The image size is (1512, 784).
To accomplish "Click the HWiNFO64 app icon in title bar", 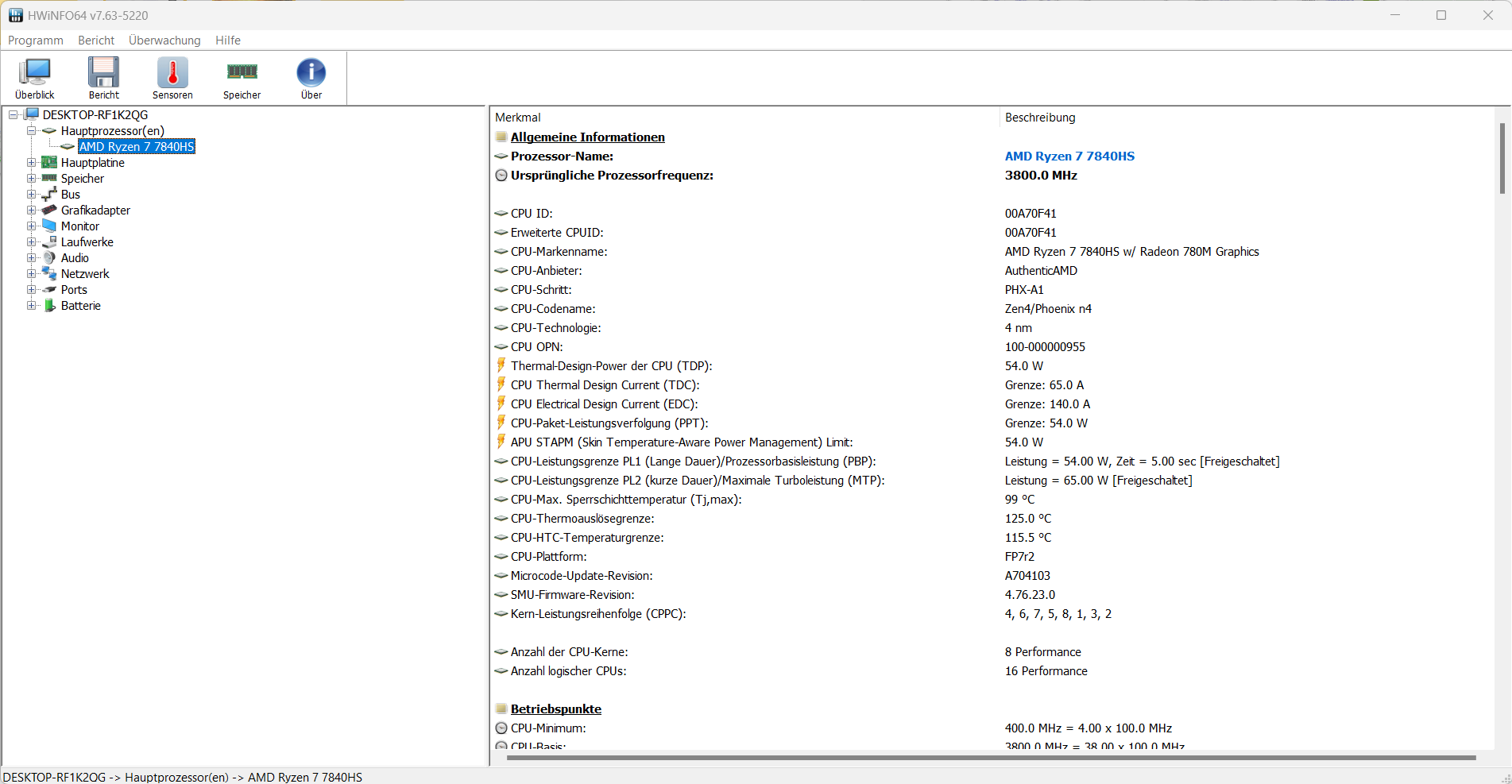I will pyautogui.click(x=16, y=15).
